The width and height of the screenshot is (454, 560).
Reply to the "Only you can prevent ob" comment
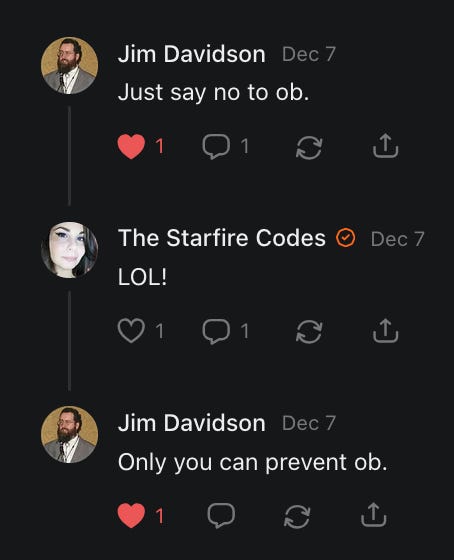pyautogui.click(x=221, y=515)
